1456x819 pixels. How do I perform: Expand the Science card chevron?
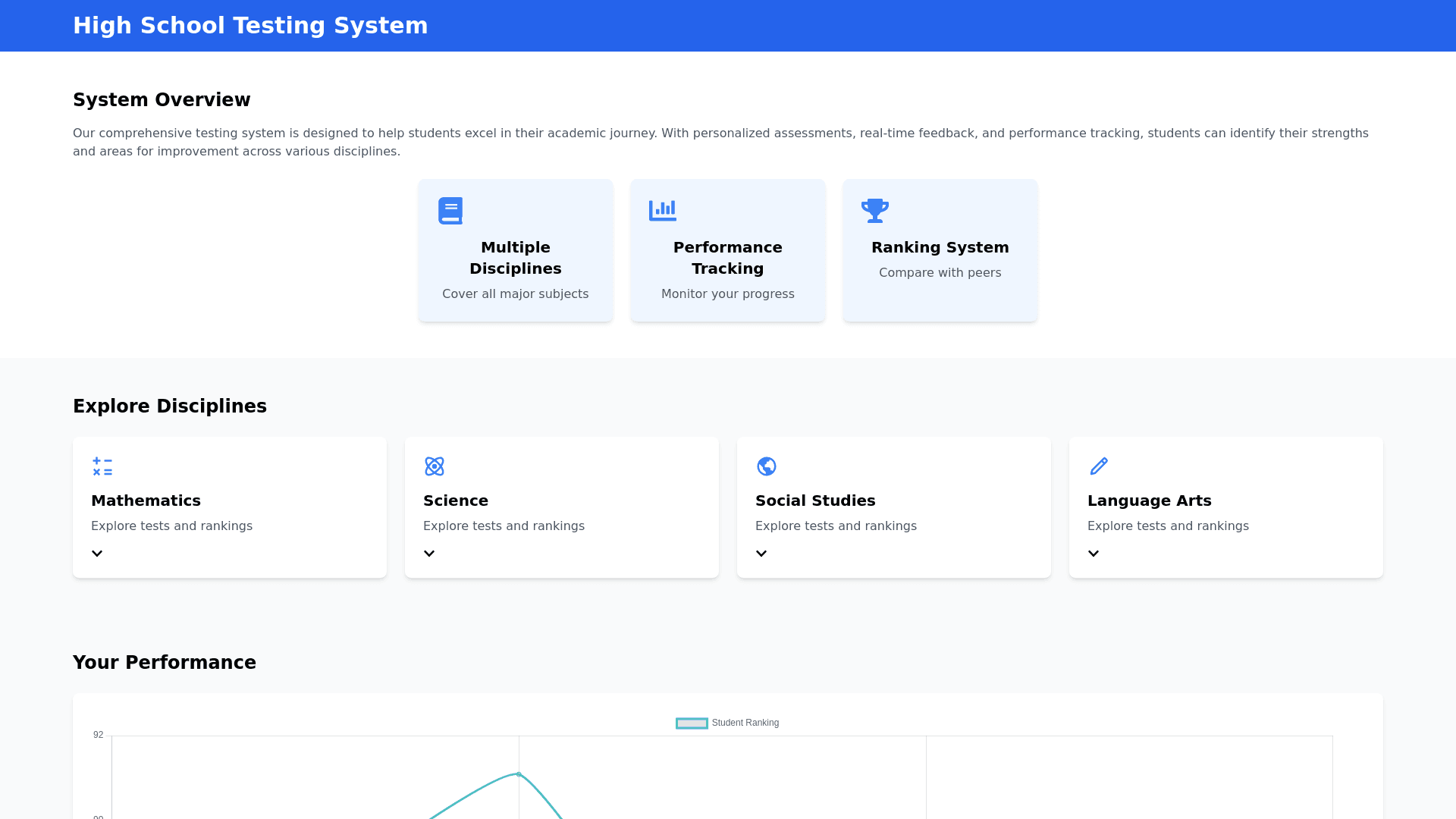point(429,554)
